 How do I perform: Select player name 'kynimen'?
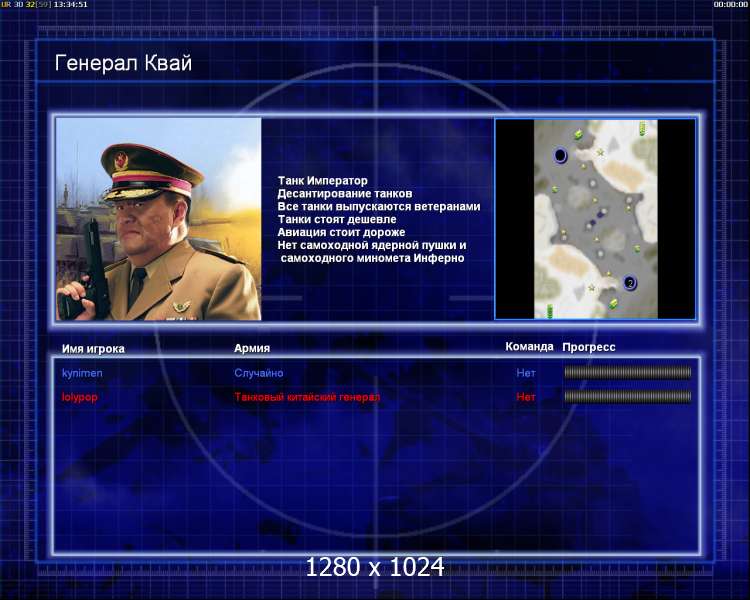82,373
